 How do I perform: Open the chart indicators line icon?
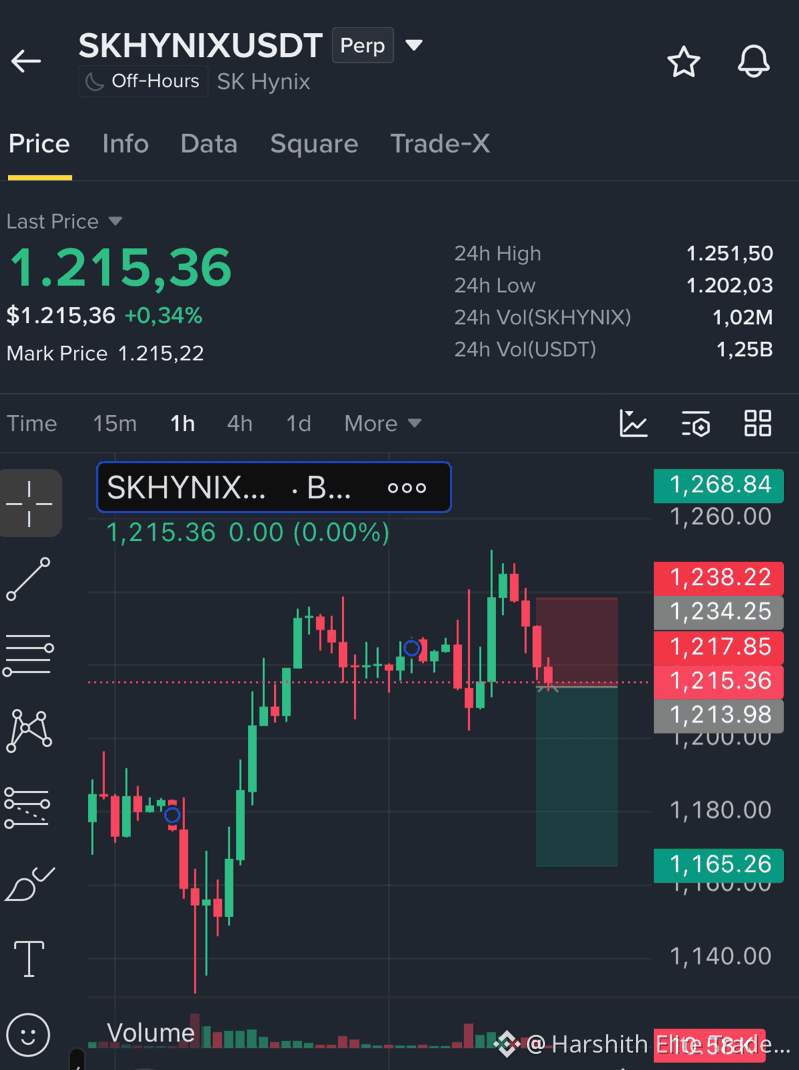click(x=633, y=423)
